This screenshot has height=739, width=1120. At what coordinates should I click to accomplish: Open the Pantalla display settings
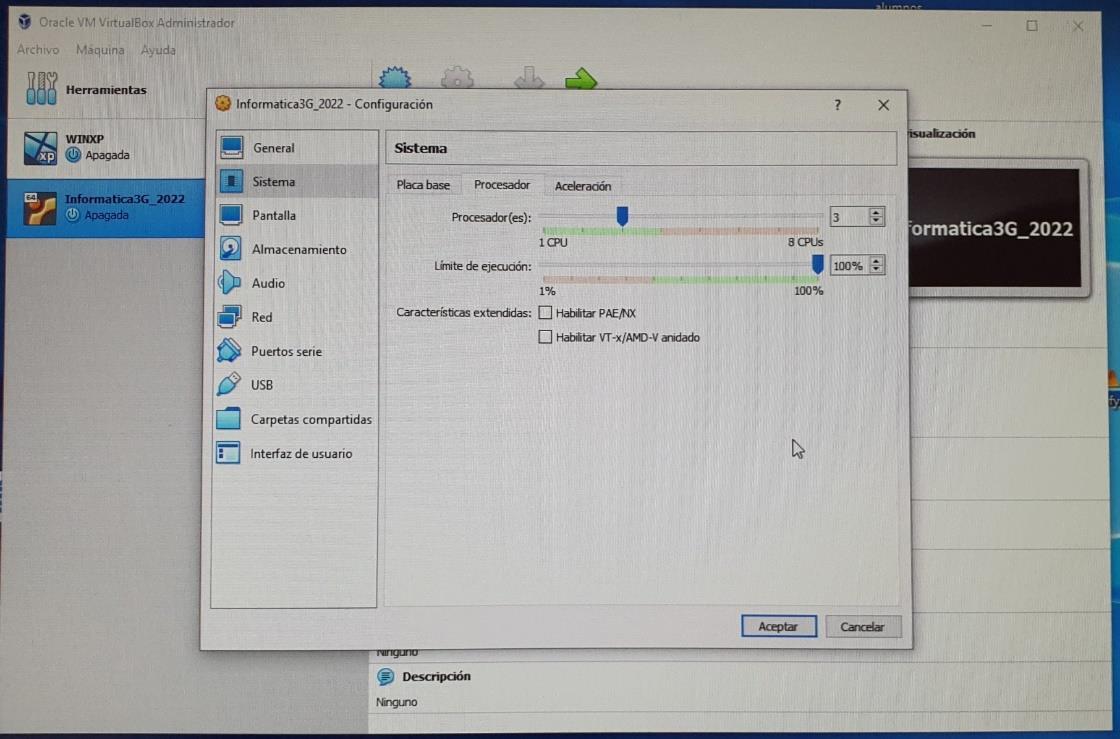296,215
